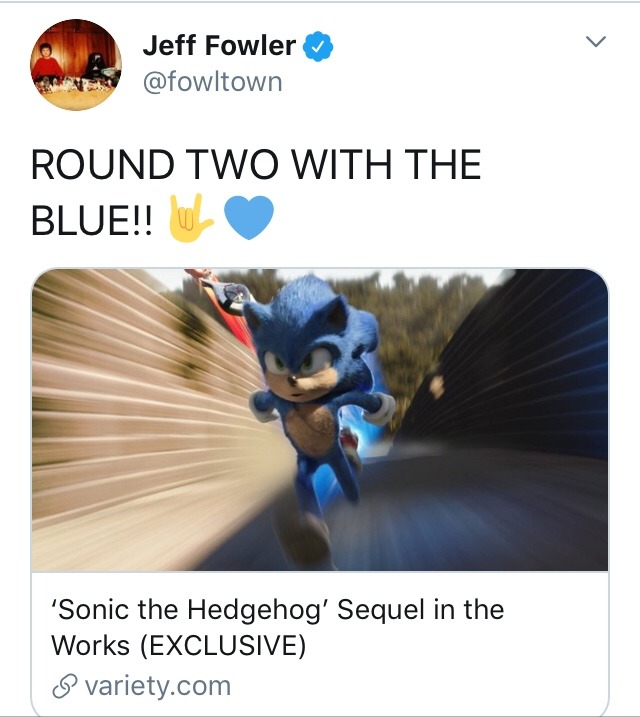Viewport: 640px width, 717px height.
Task: Open the Sonic running preview image
Action: tap(320, 420)
